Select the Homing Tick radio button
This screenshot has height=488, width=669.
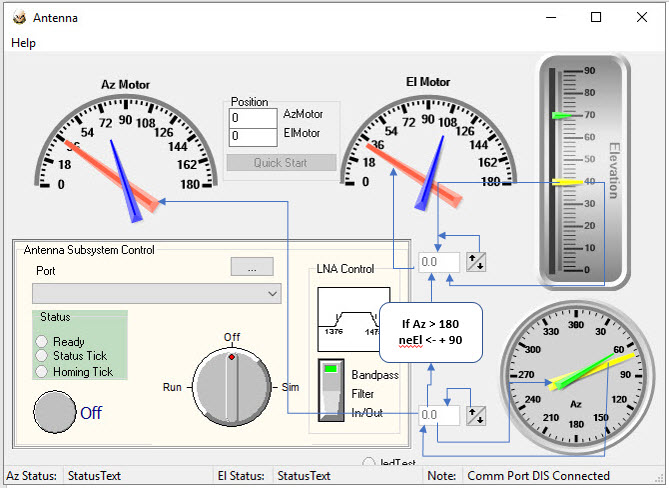pyautogui.click(x=43, y=372)
